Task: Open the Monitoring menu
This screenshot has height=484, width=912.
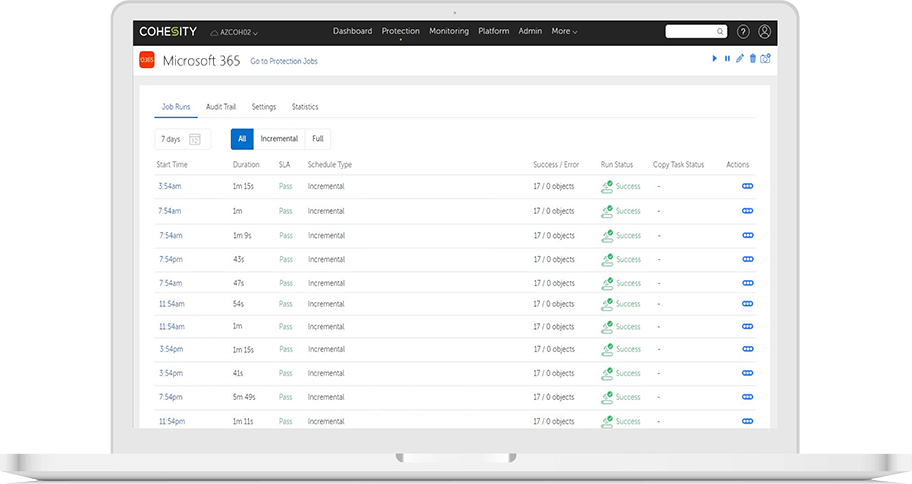Action: pyautogui.click(x=448, y=31)
